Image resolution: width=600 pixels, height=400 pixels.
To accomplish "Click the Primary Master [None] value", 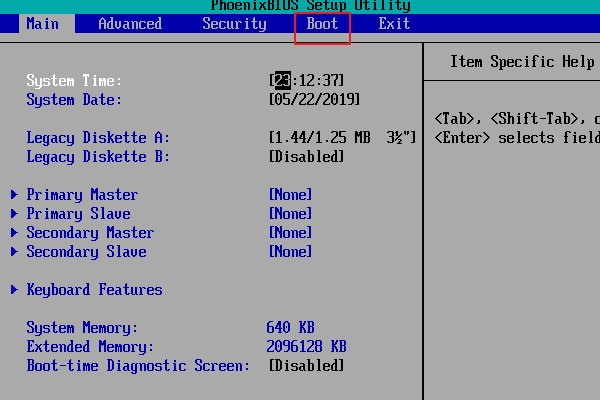I will [x=290, y=194].
